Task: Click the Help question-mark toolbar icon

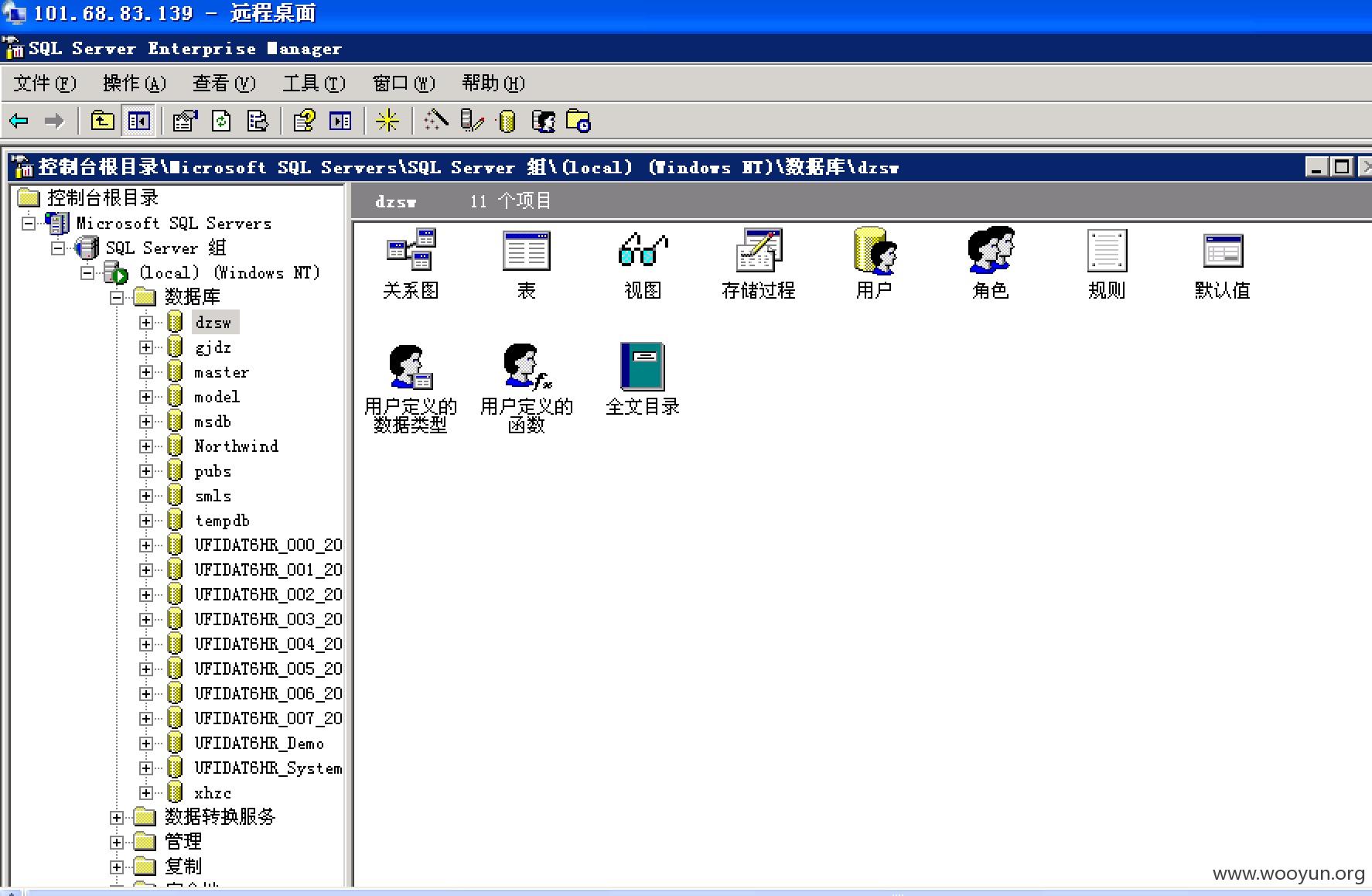Action: [x=304, y=121]
